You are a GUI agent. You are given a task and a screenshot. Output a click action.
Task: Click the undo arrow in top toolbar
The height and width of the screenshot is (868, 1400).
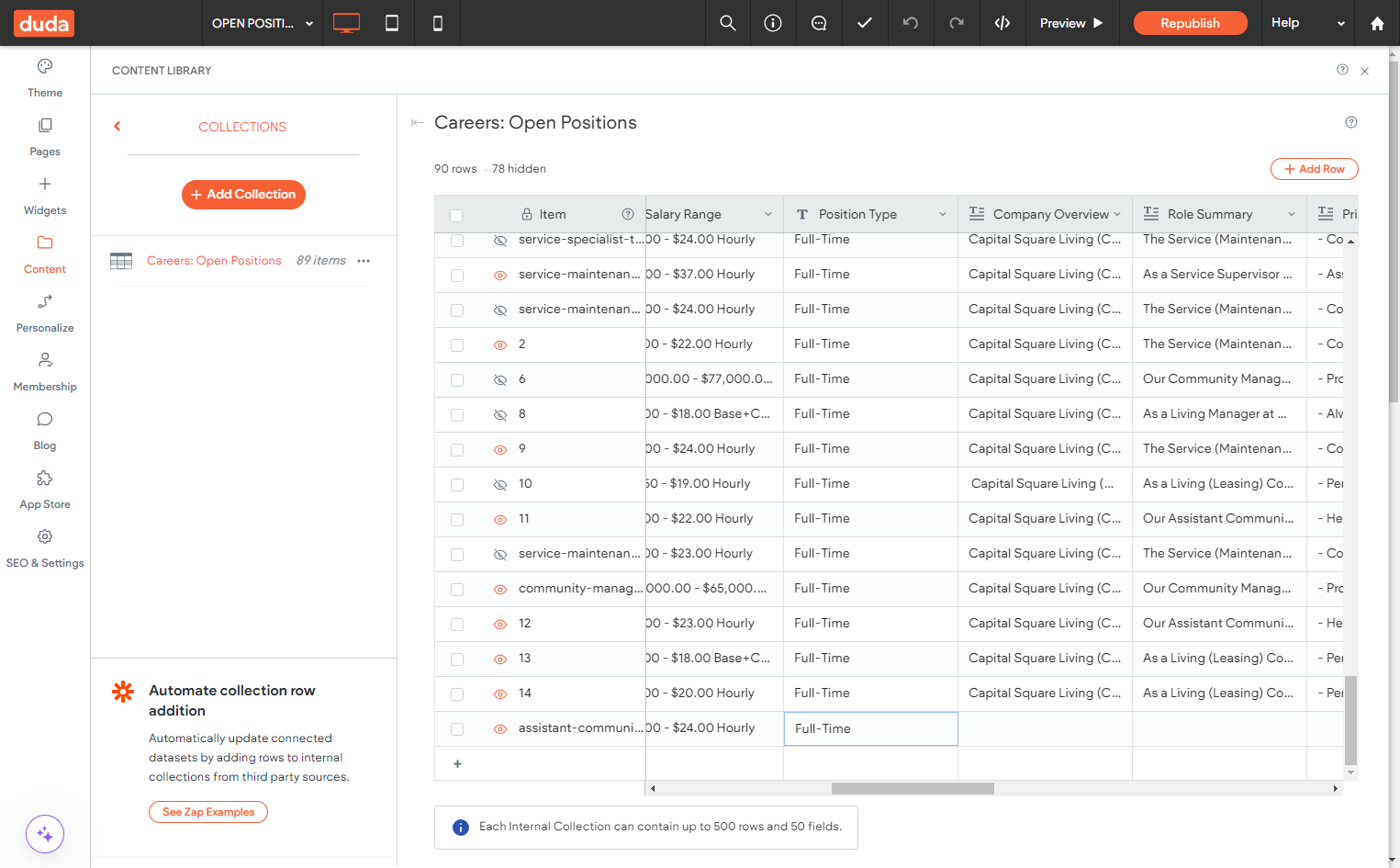[911, 23]
